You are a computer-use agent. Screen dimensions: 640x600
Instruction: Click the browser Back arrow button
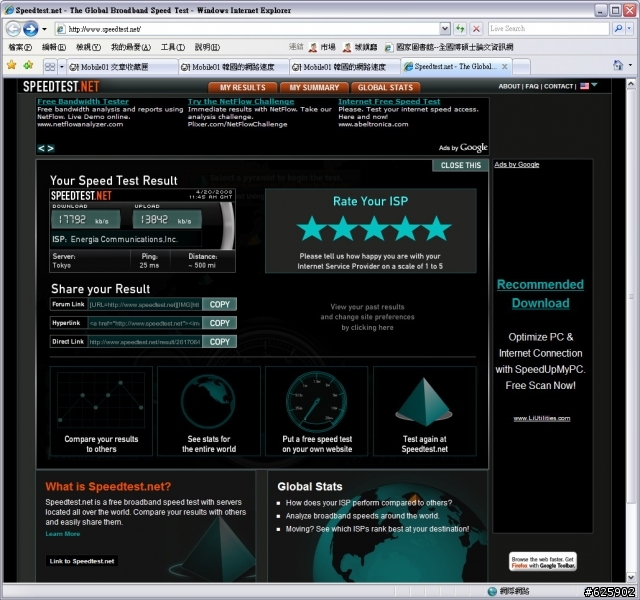click(13, 29)
